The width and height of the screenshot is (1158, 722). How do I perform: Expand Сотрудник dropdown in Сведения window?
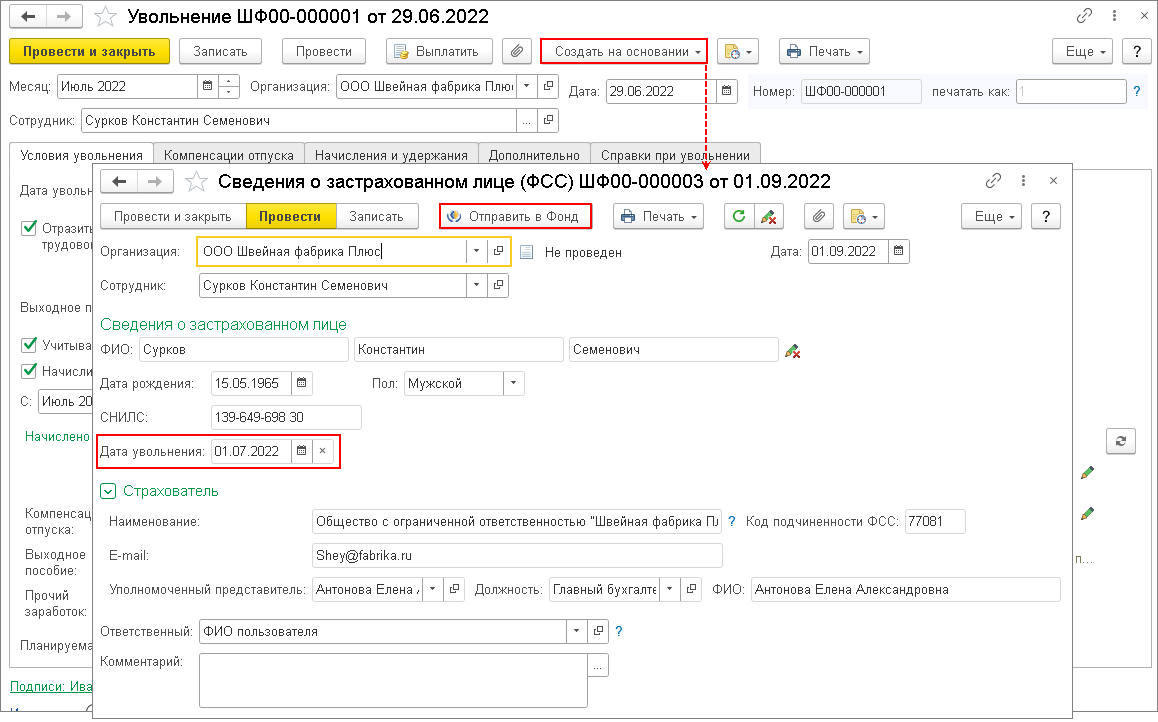tap(476, 285)
